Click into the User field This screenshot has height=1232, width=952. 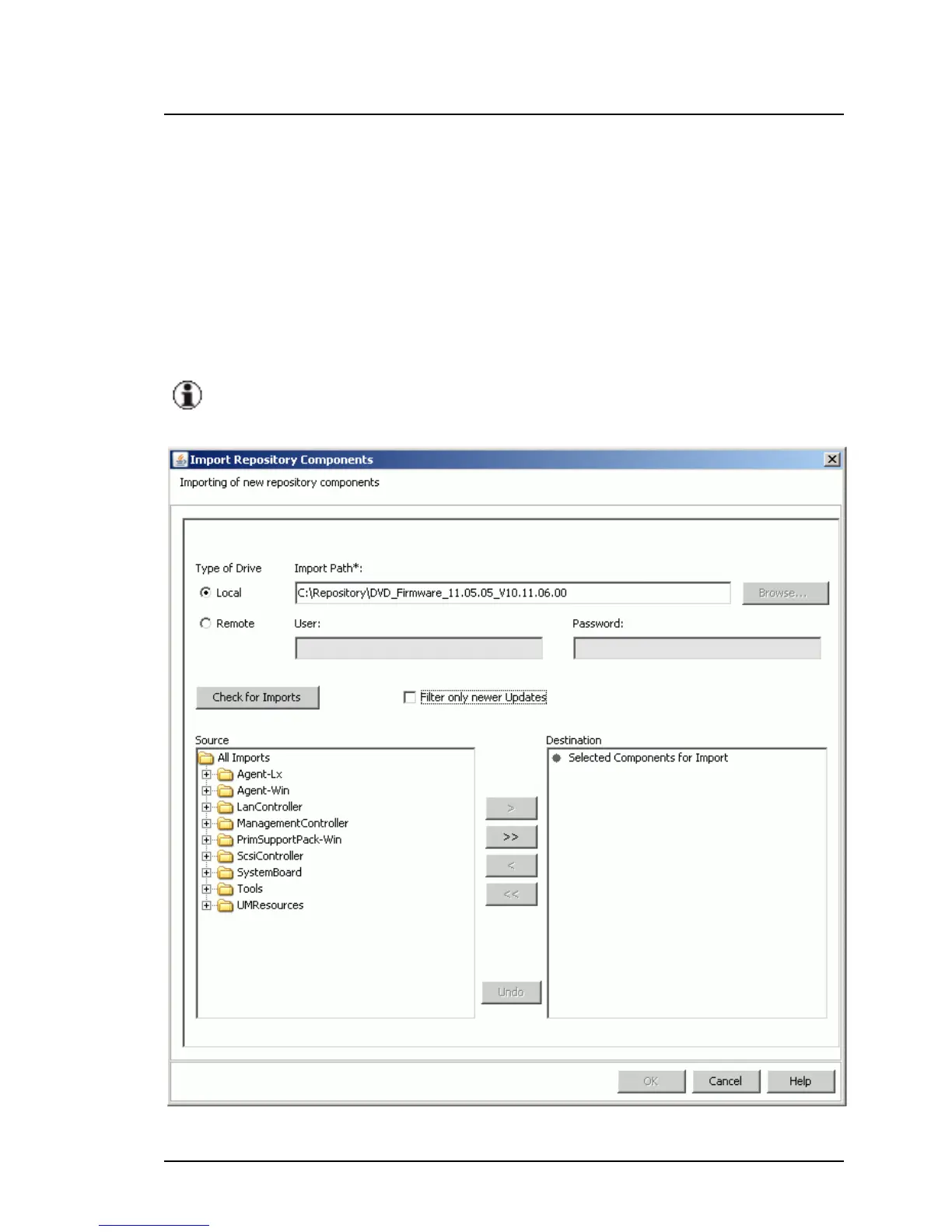point(418,648)
